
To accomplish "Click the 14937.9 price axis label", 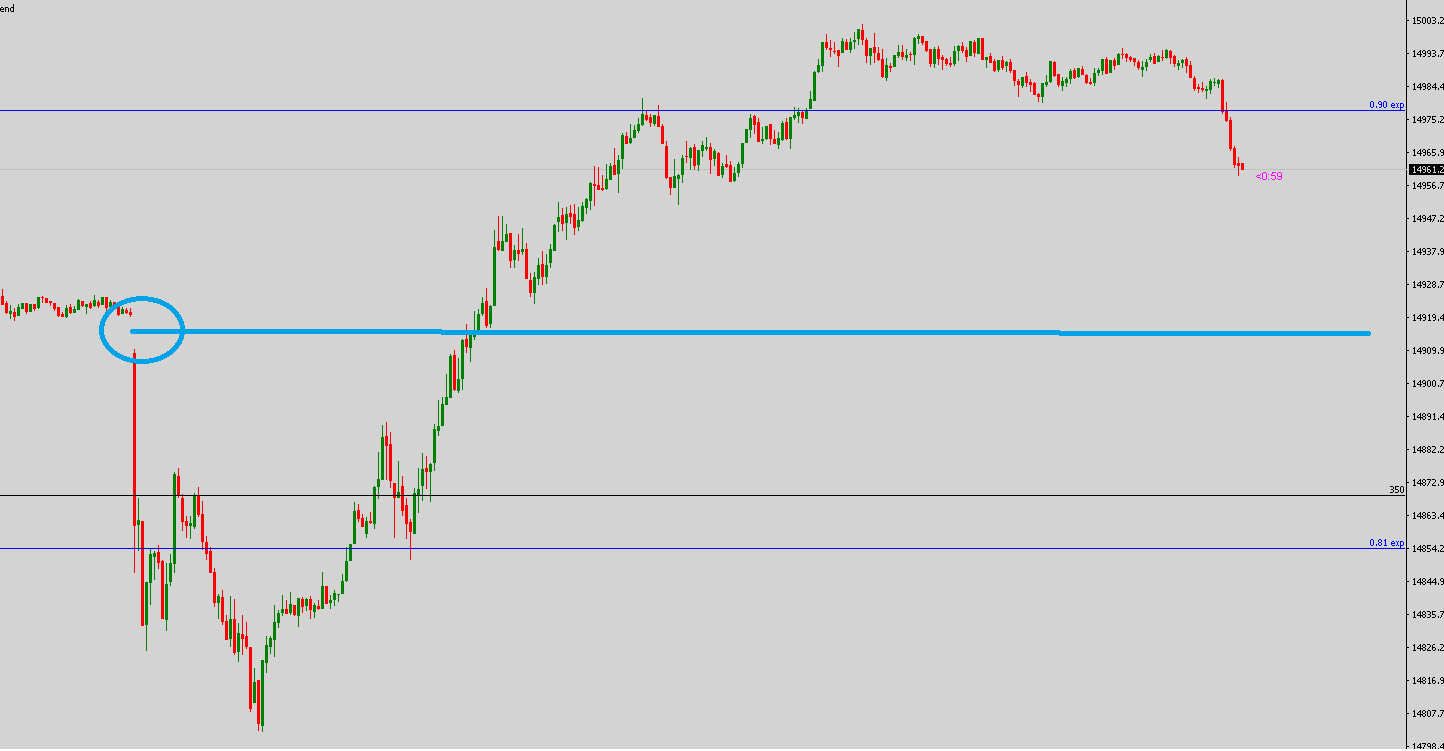I will coord(1425,252).
